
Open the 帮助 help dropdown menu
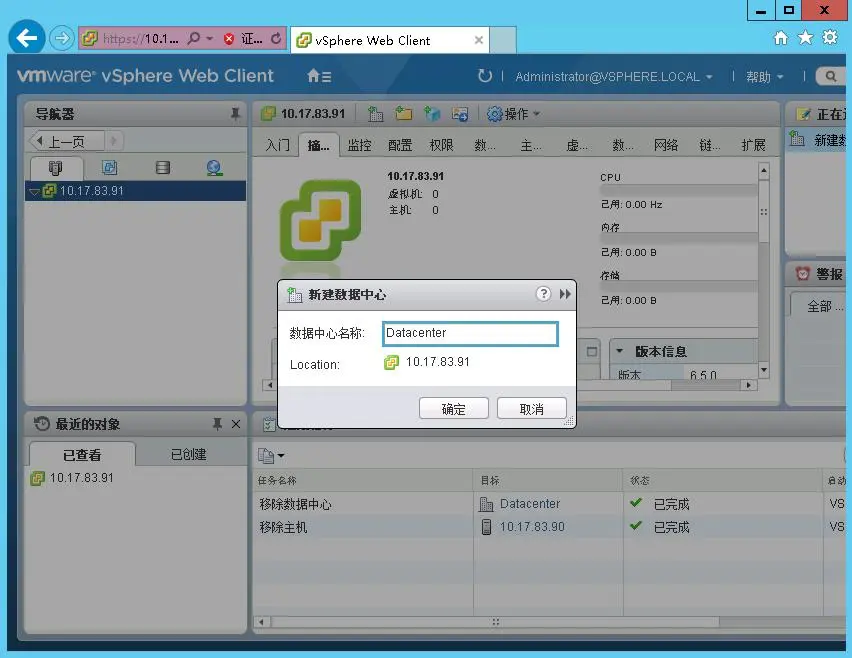click(764, 77)
